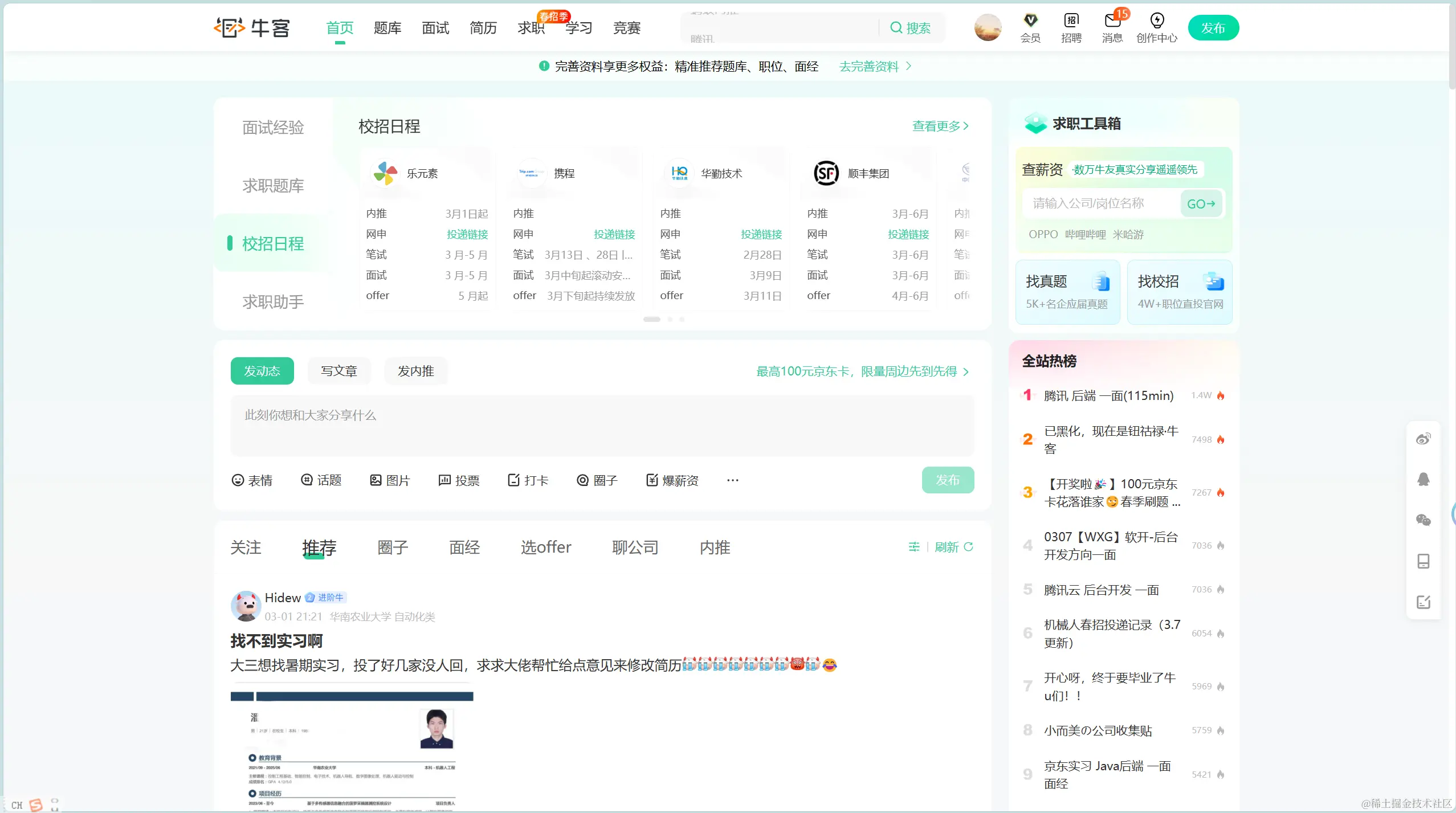The image size is (1456, 813).
Task: Go to the first carousel page dot
Action: (x=651, y=319)
